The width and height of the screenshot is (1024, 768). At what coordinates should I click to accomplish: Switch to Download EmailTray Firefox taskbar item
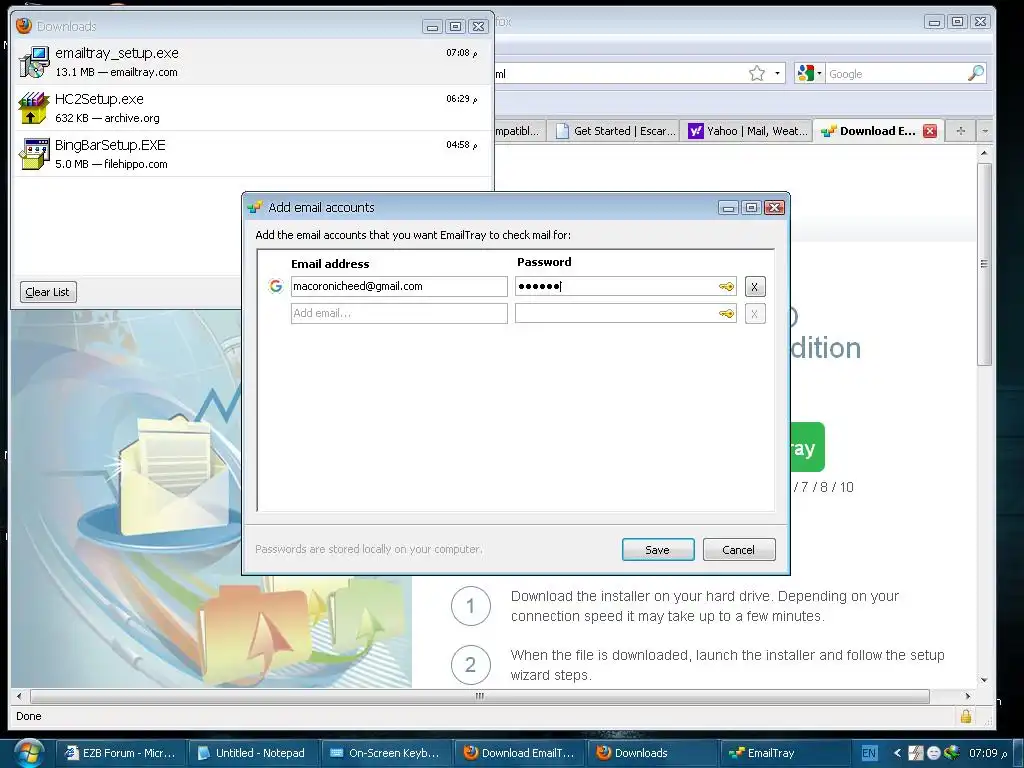pos(519,753)
